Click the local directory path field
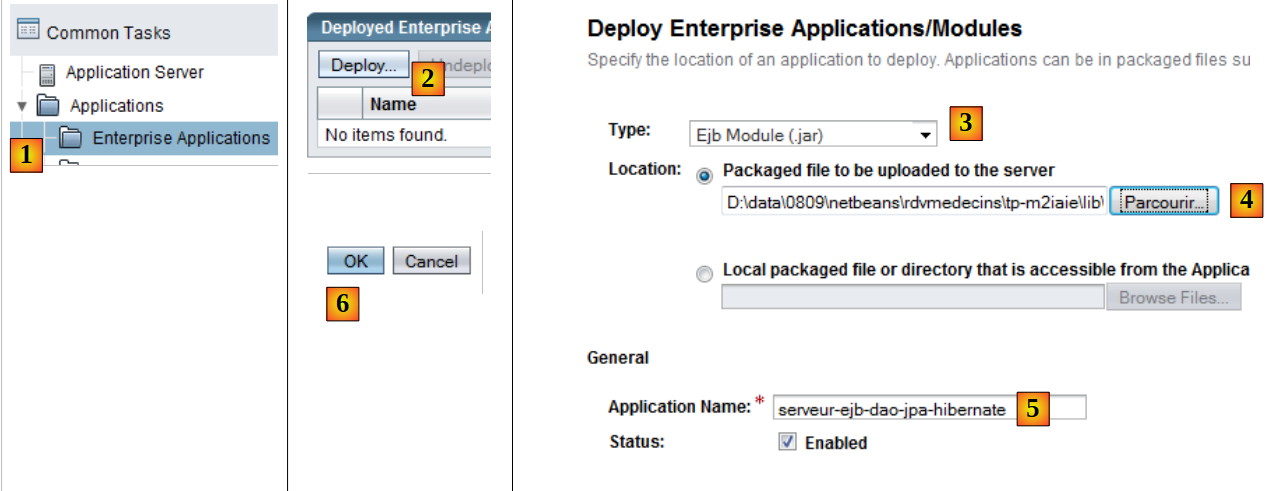 [912, 297]
